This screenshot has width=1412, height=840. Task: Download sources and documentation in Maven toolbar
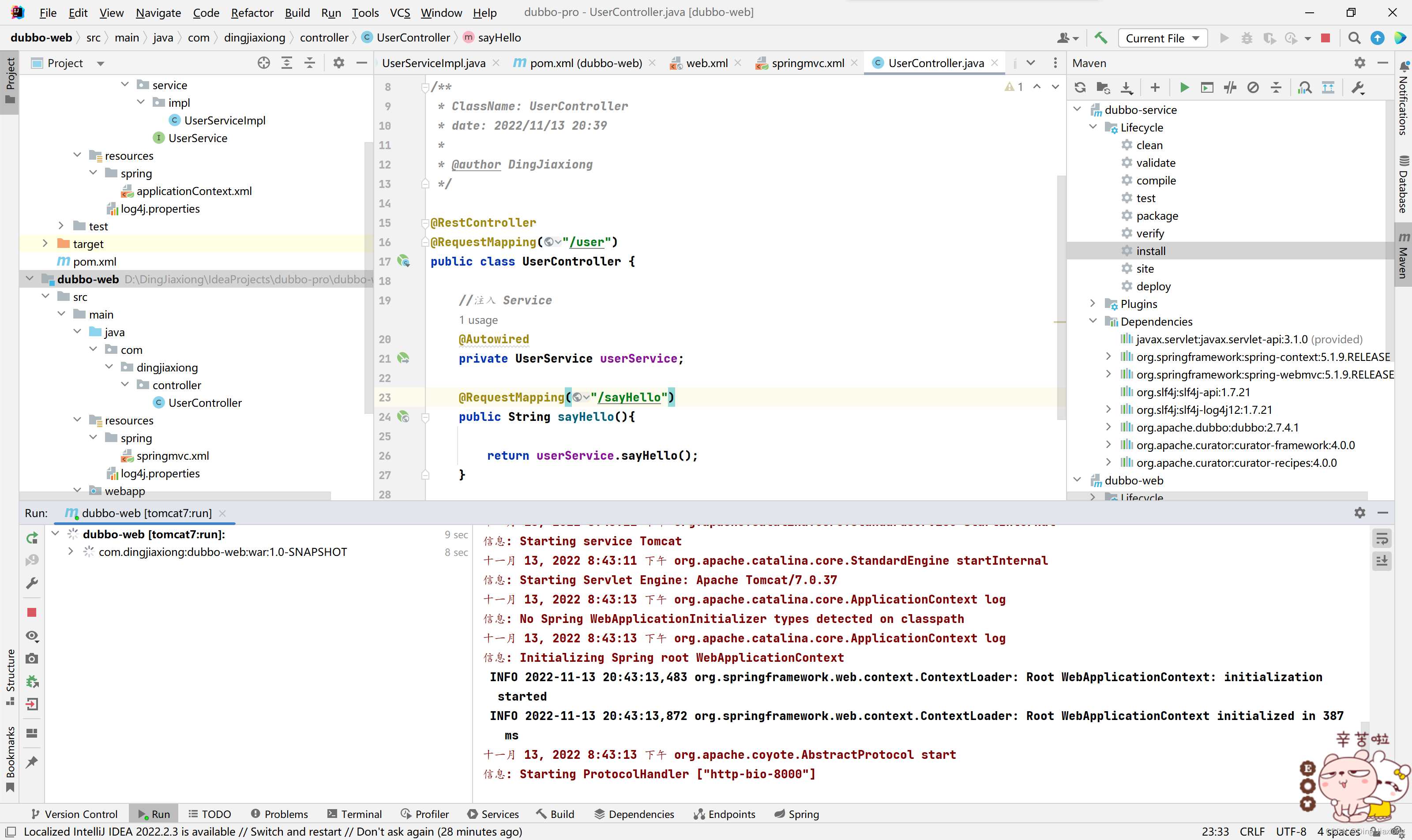click(x=1127, y=88)
